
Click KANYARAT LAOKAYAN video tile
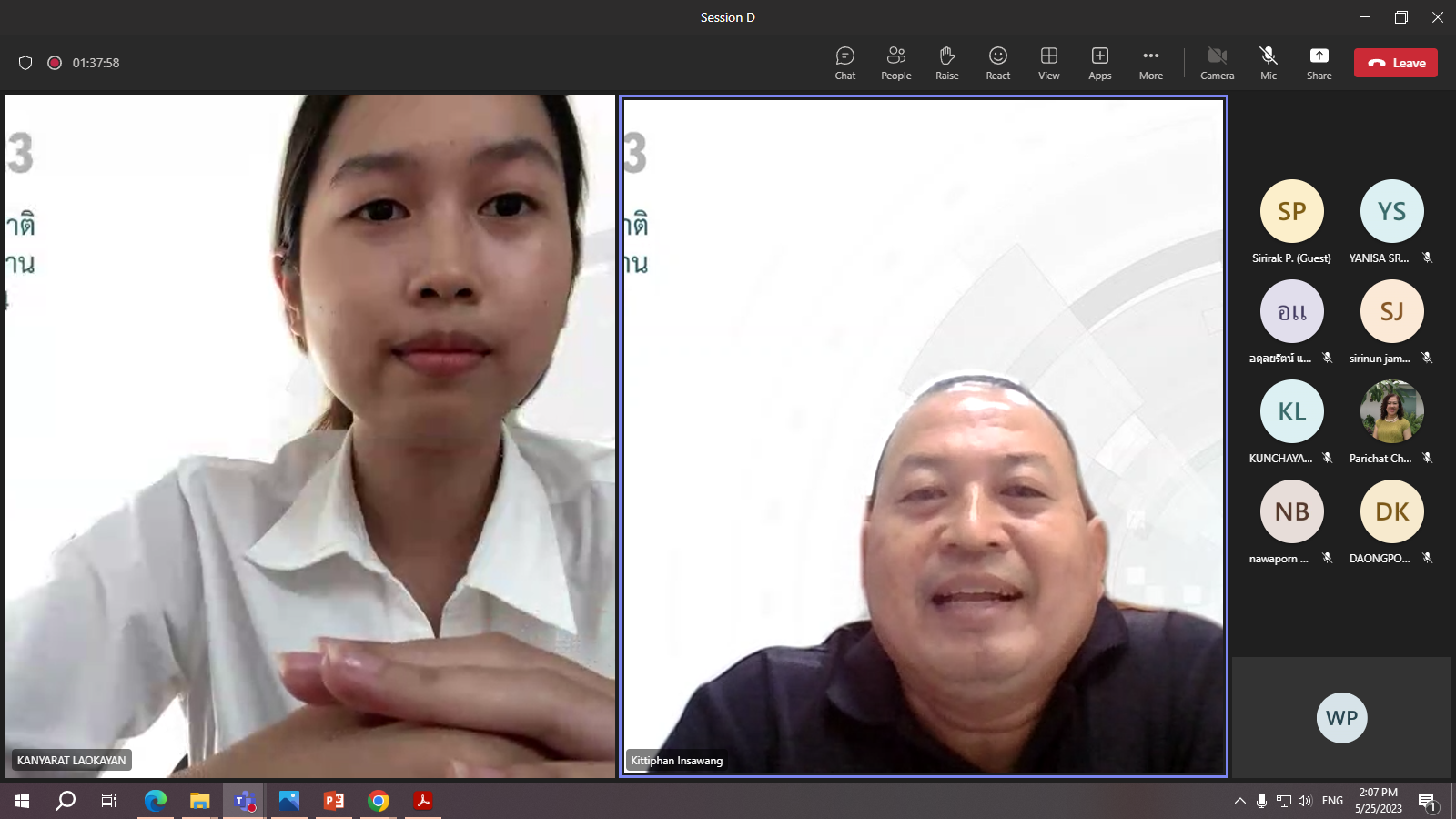(x=309, y=435)
